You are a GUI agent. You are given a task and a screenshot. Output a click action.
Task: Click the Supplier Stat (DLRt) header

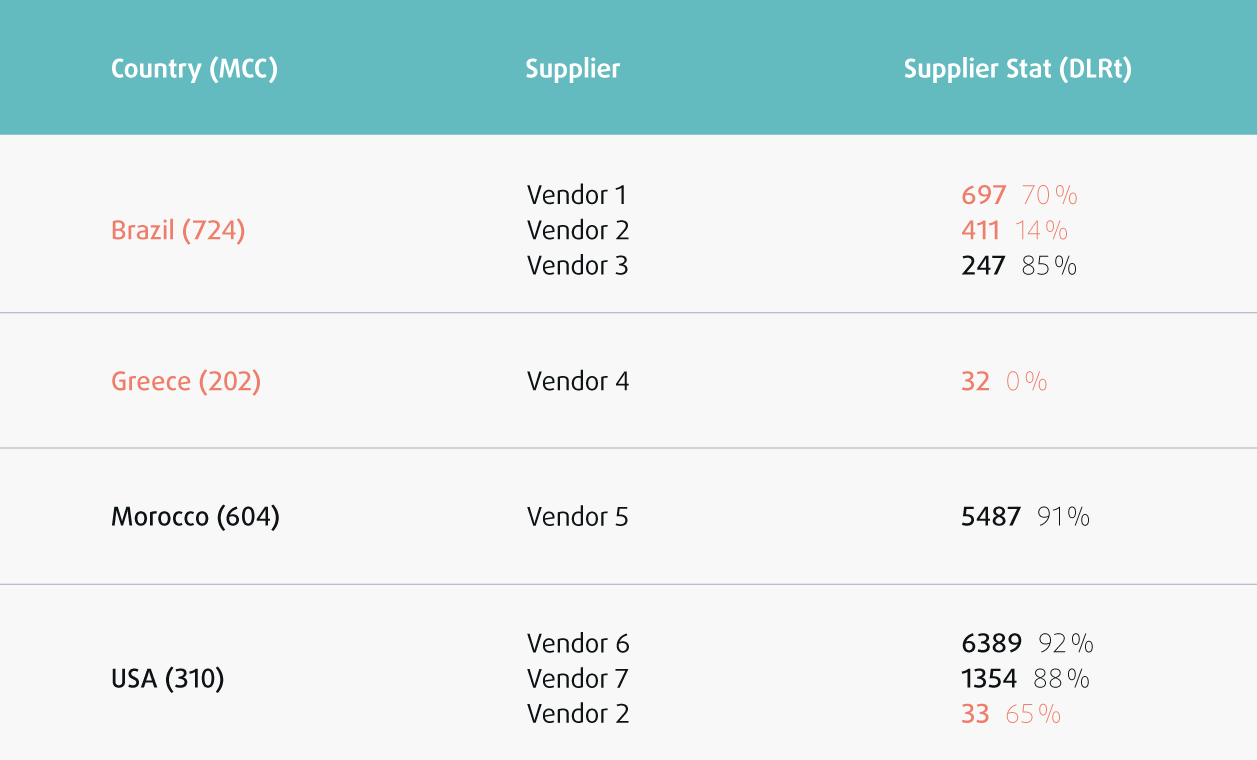pyautogui.click(x=1018, y=69)
